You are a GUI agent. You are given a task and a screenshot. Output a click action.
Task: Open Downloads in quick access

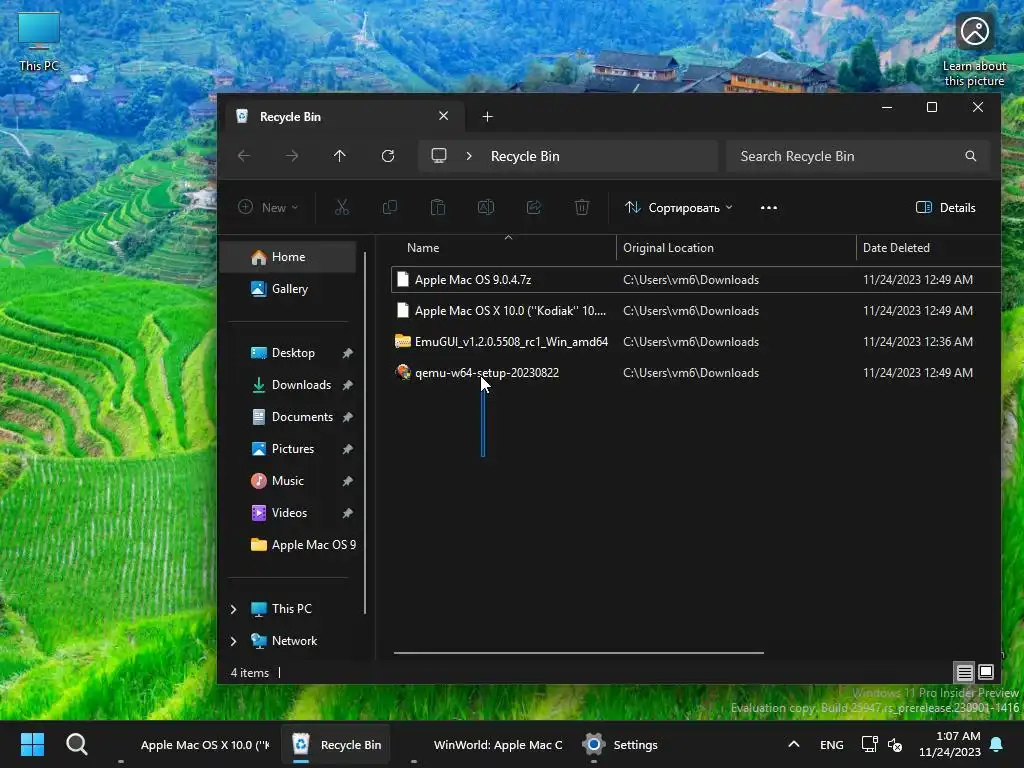301,385
